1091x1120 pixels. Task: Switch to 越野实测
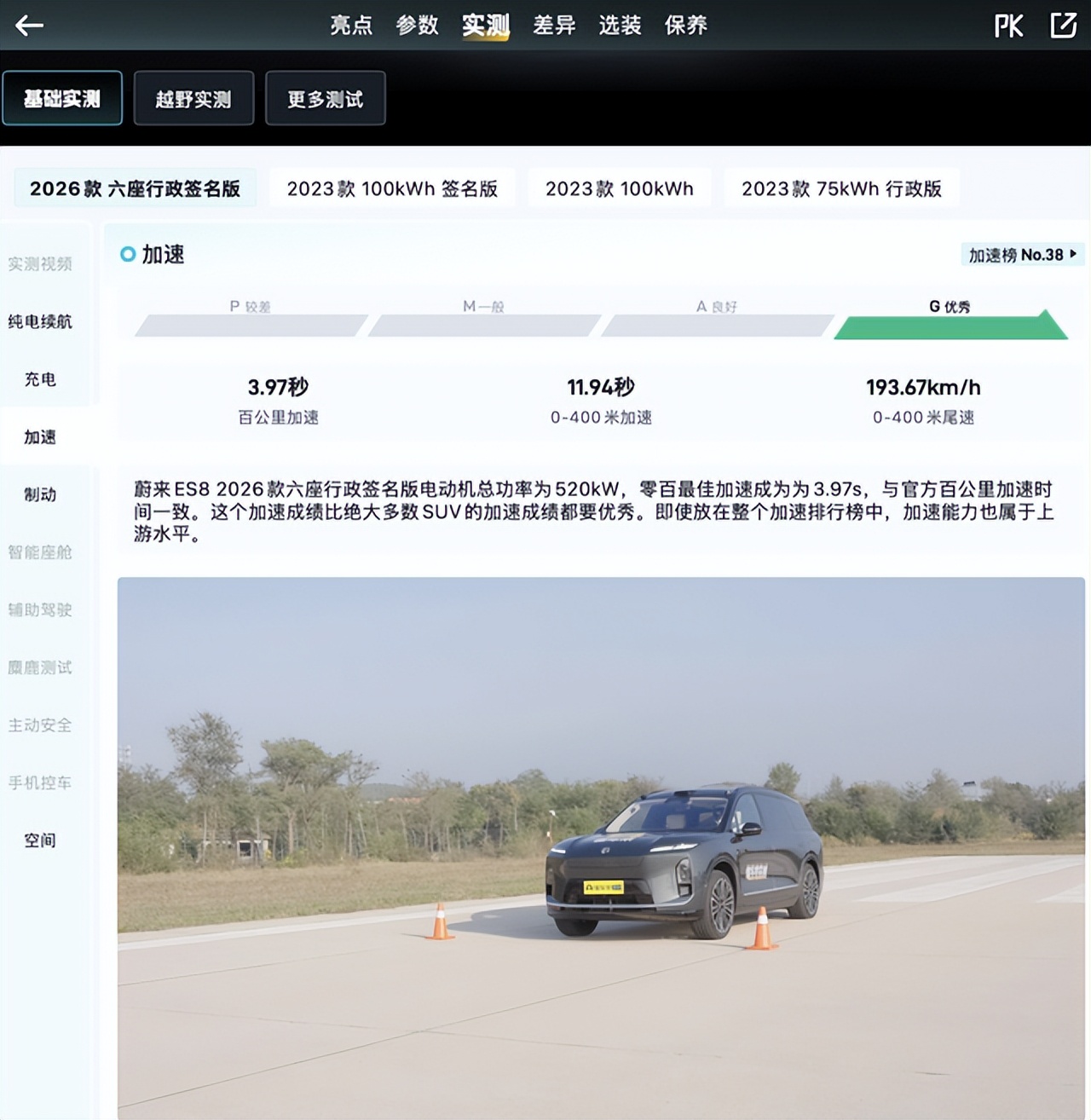193,99
